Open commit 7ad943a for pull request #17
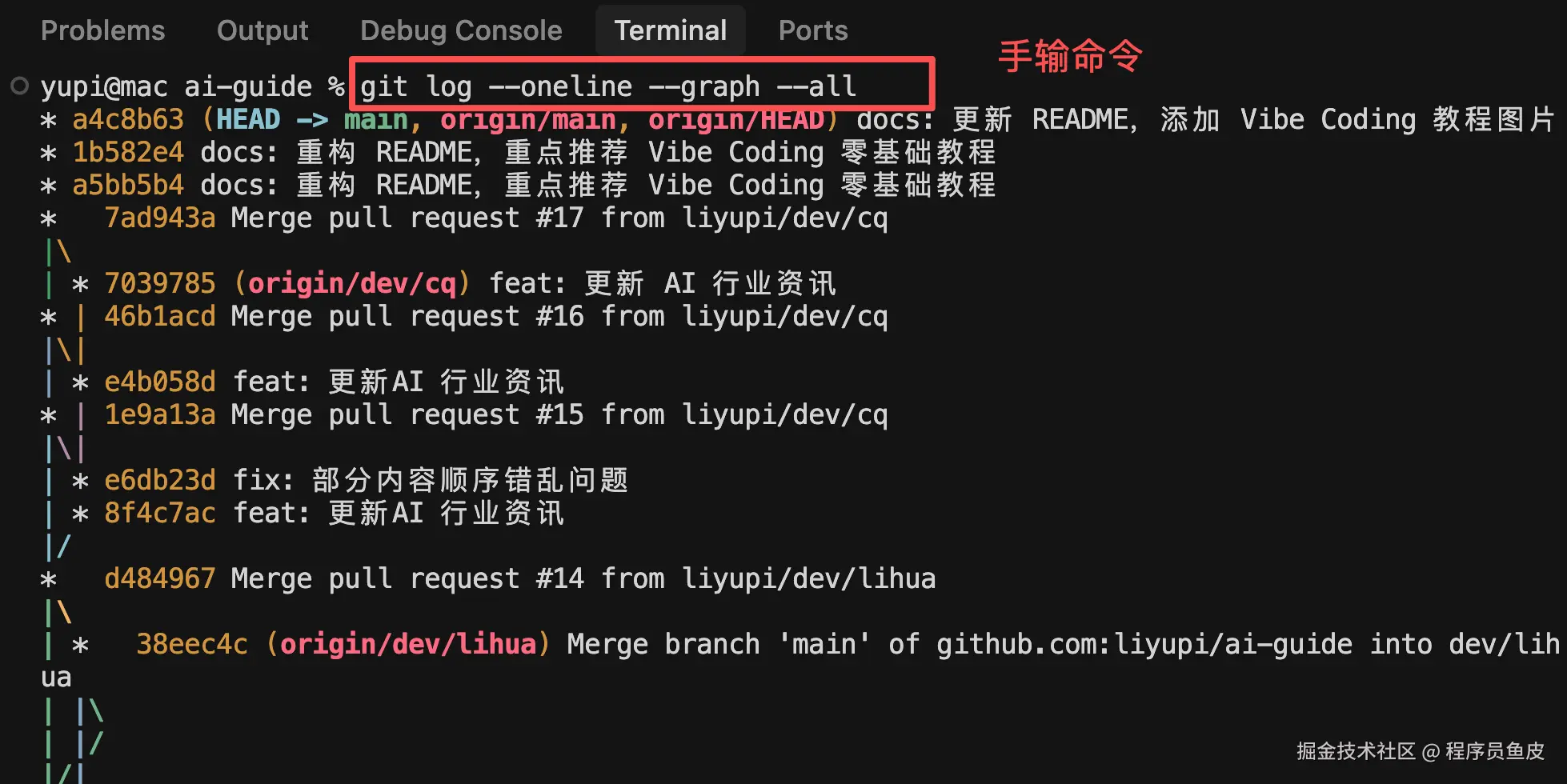Image resolution: width=1567 pixels, height=784 pixels. (x=160, y=218)
